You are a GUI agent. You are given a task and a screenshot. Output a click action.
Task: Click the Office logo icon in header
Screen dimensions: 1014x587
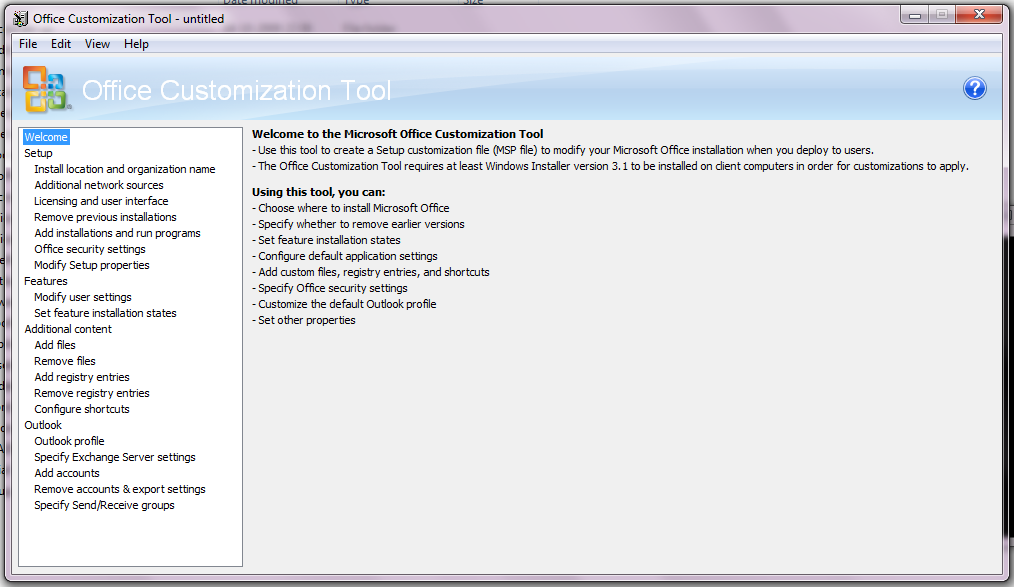pyautogui.click(x=45, y=89)
